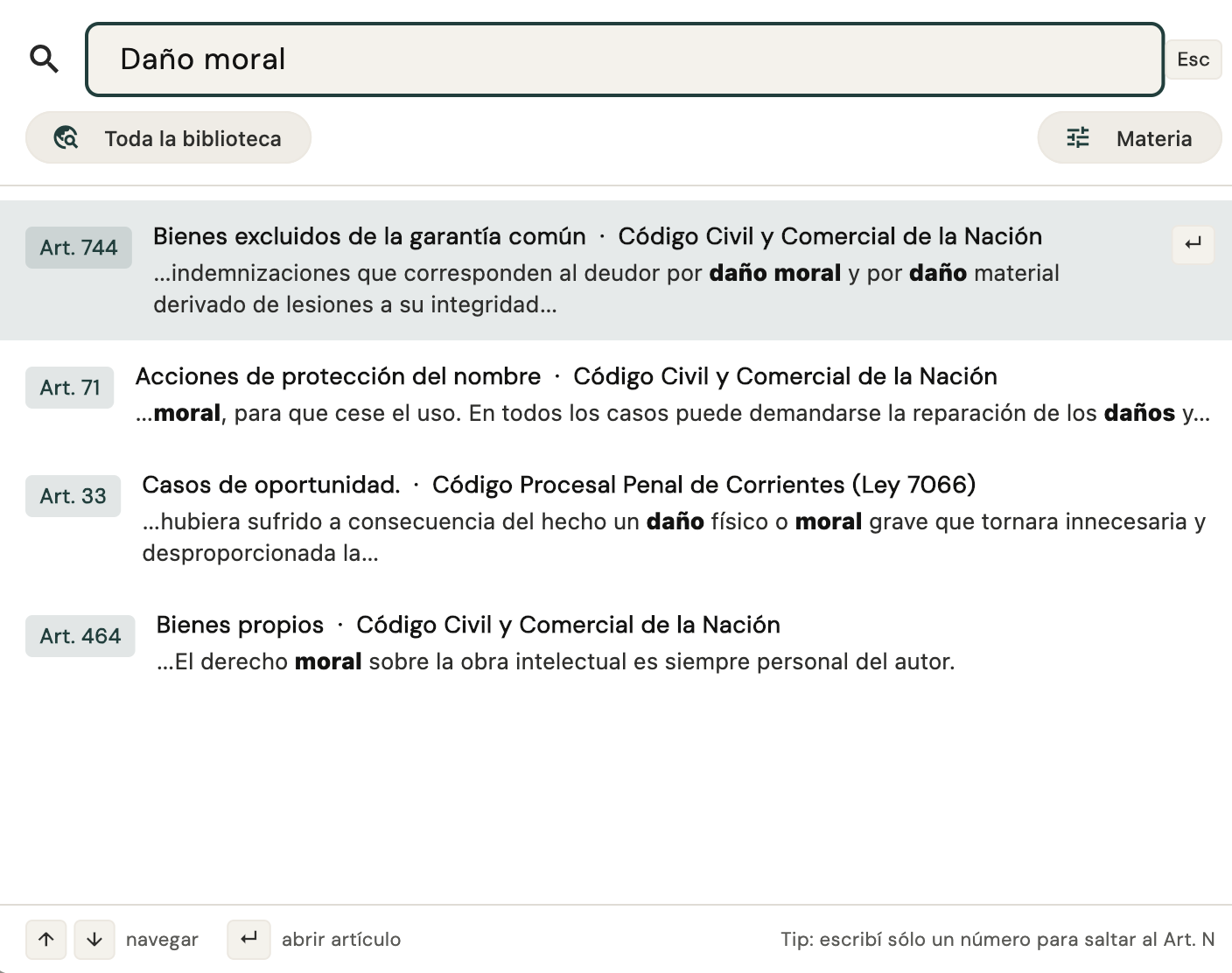Click the Art. 33 badge
The height and width of the screenshot is (973, 1232).
73,496
